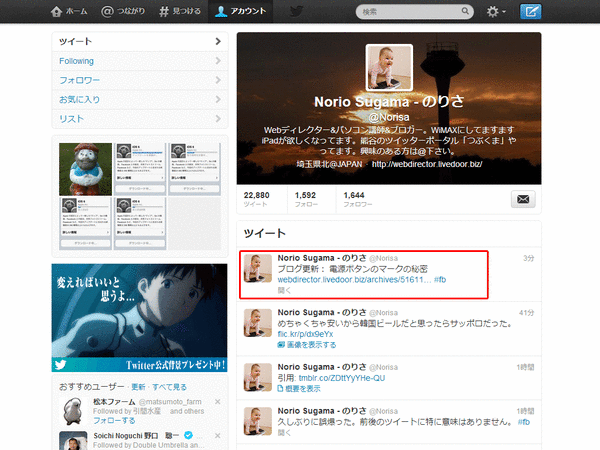Open the garden gnome photo thumbnail
Screen dimensions: 600x450
[x=85, y=169]
